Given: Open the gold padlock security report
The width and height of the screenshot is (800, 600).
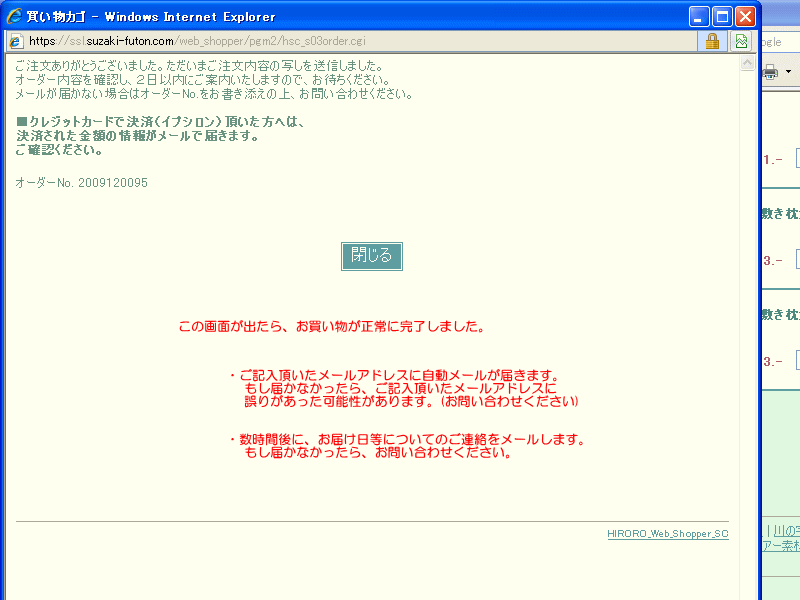Looking at the screenshot, I should (712, 41).
